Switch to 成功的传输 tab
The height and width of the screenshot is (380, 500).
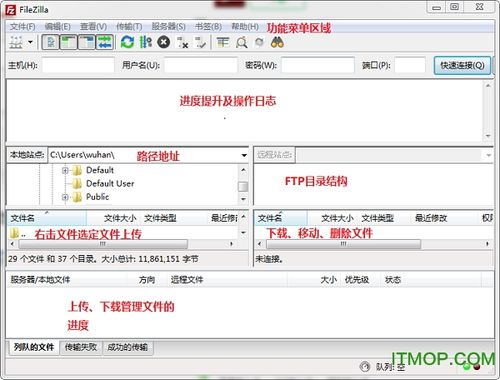click(128, 347)
